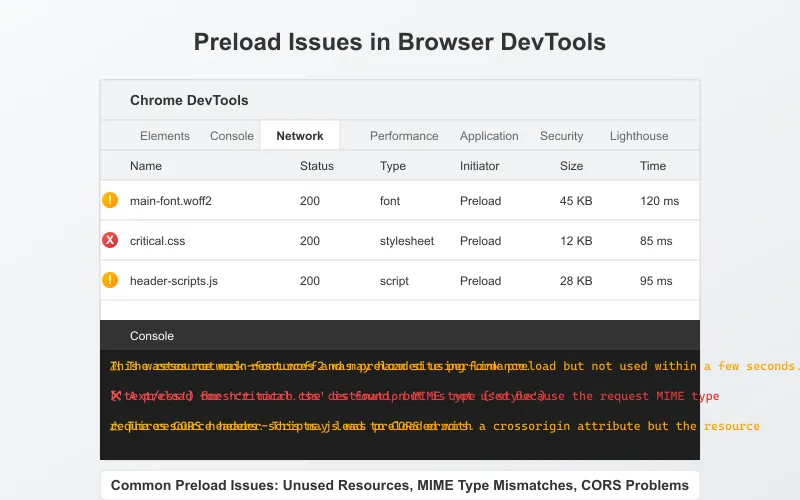The image size is (800, 500).
Task: Switch to the Application tab
Action: click(489, 136)
